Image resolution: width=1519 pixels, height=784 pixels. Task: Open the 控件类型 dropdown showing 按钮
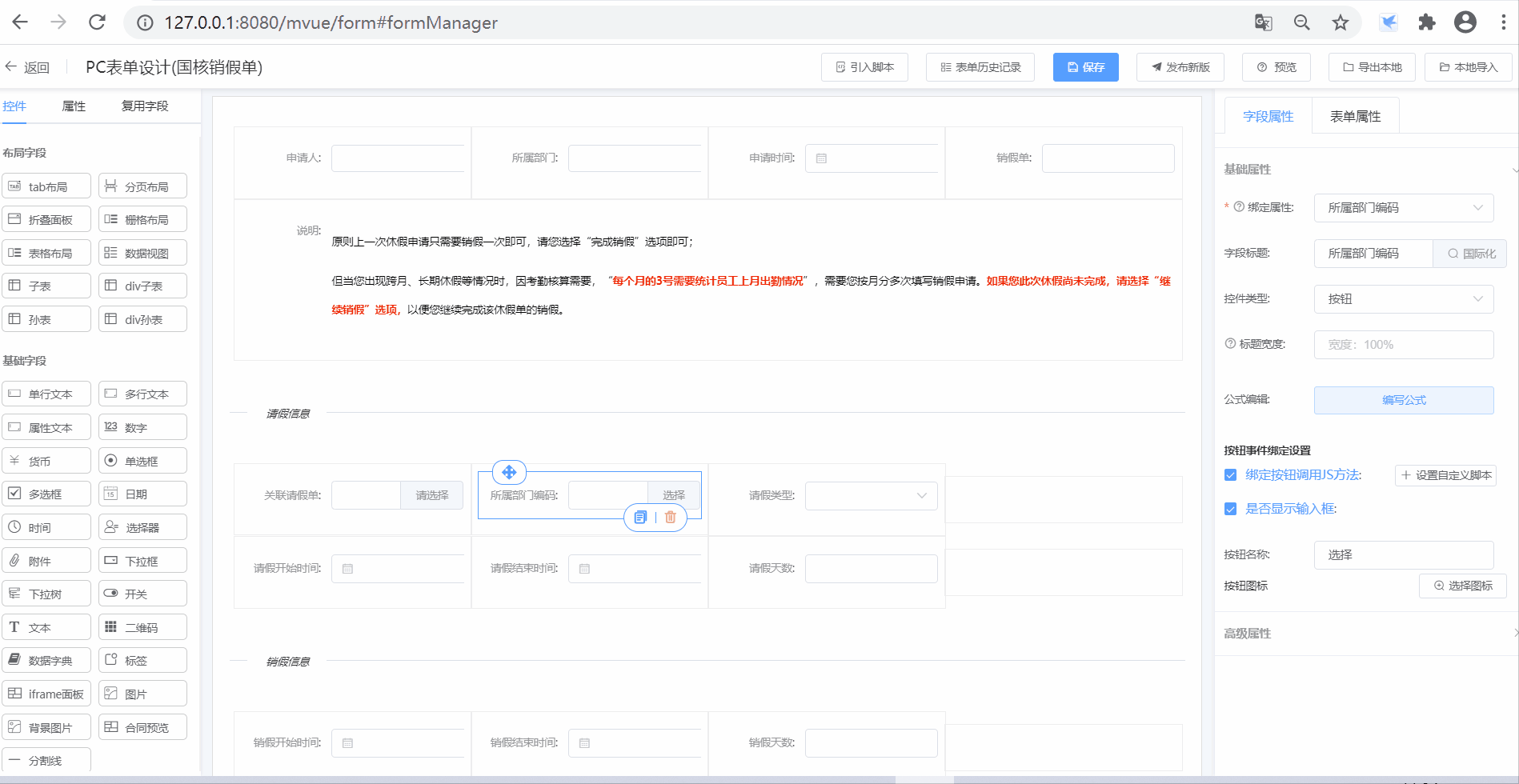pos(1404,299)
